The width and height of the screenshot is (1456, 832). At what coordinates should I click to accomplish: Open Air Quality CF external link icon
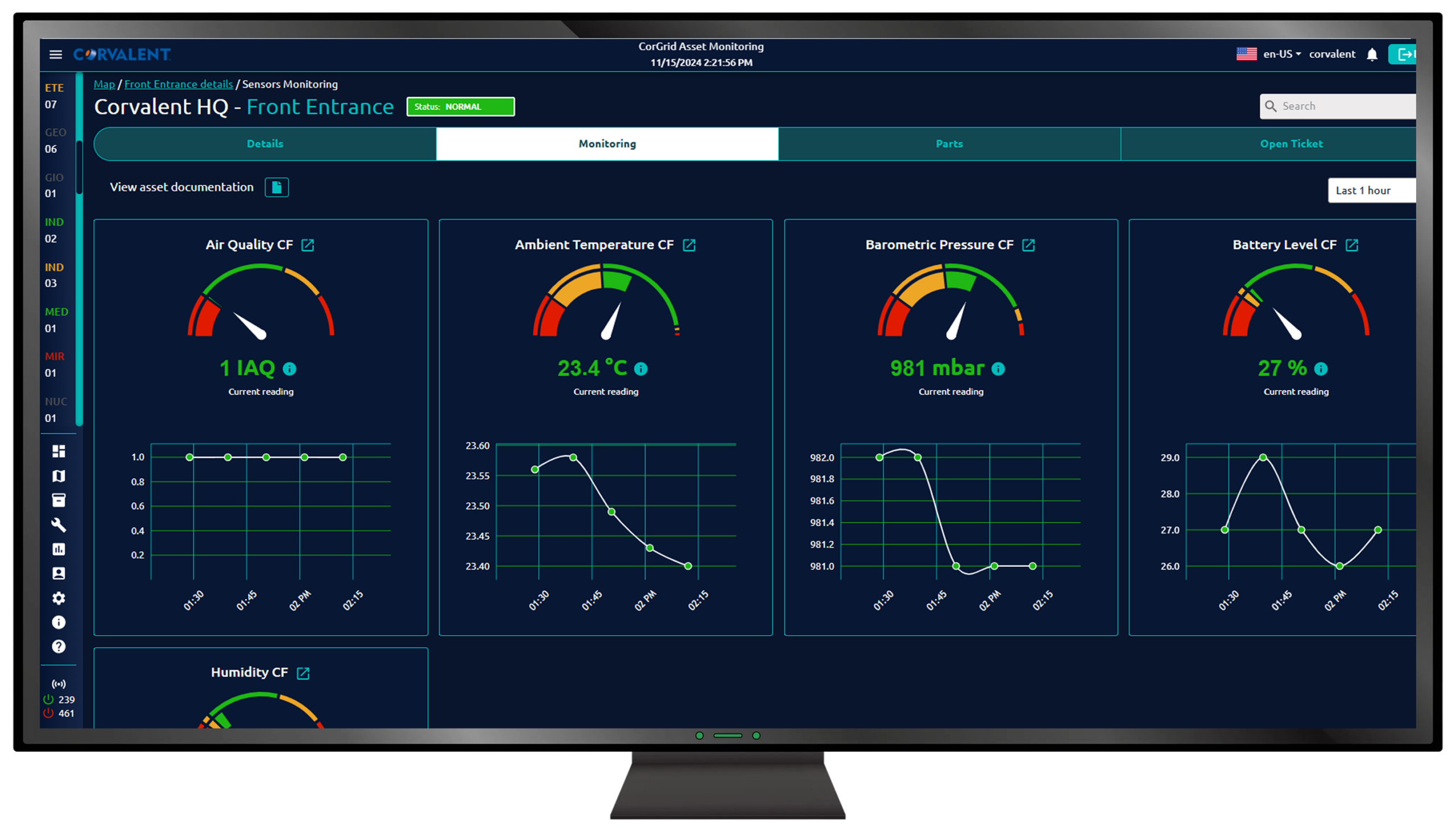pos(308,245)
